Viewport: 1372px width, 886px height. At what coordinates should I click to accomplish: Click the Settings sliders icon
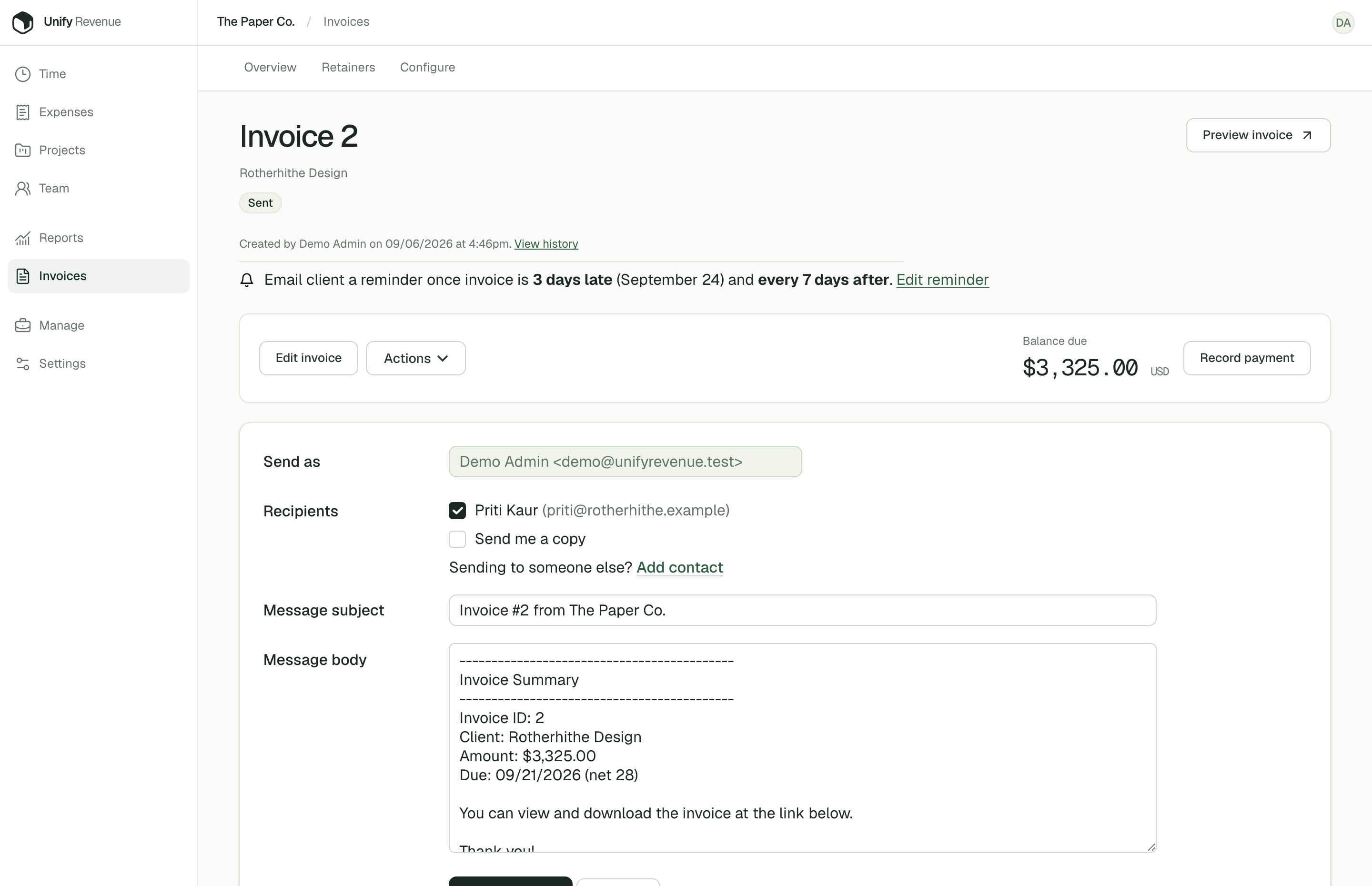tap(22, 363)
